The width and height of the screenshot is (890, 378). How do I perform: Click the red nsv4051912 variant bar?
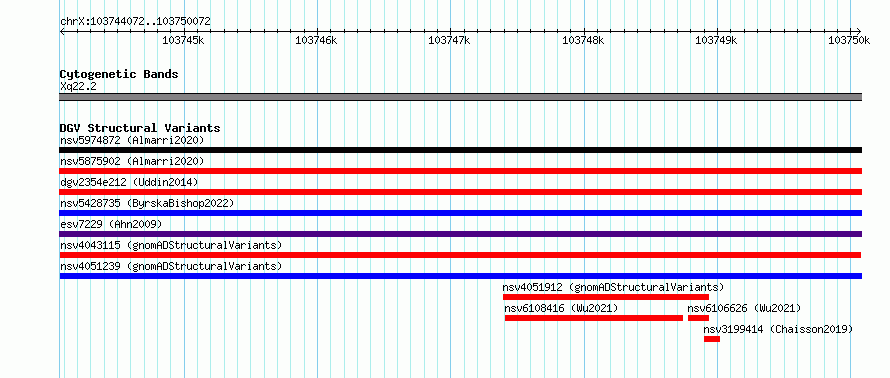pos(606,297)
